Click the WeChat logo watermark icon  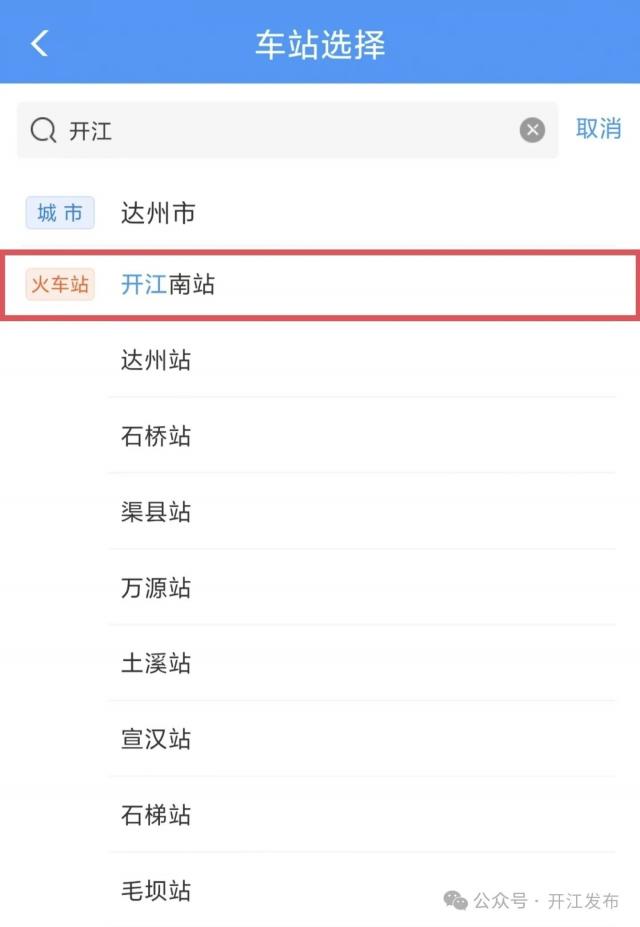[x=456, y=901]
